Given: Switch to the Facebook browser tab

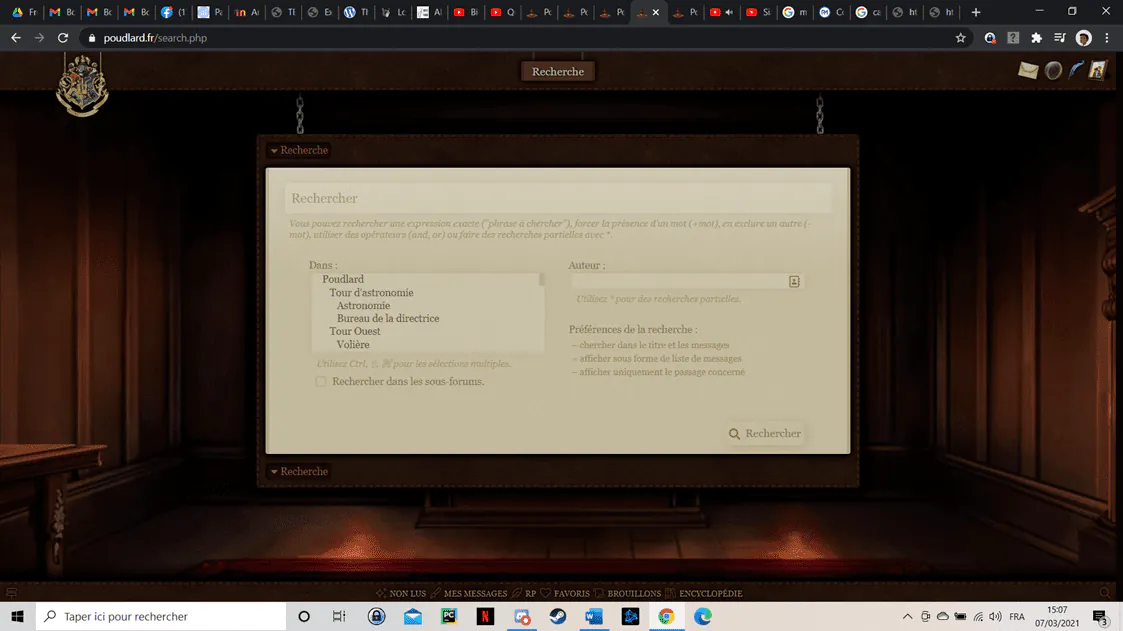Looking at the screenshot, I should coord(173,12).
